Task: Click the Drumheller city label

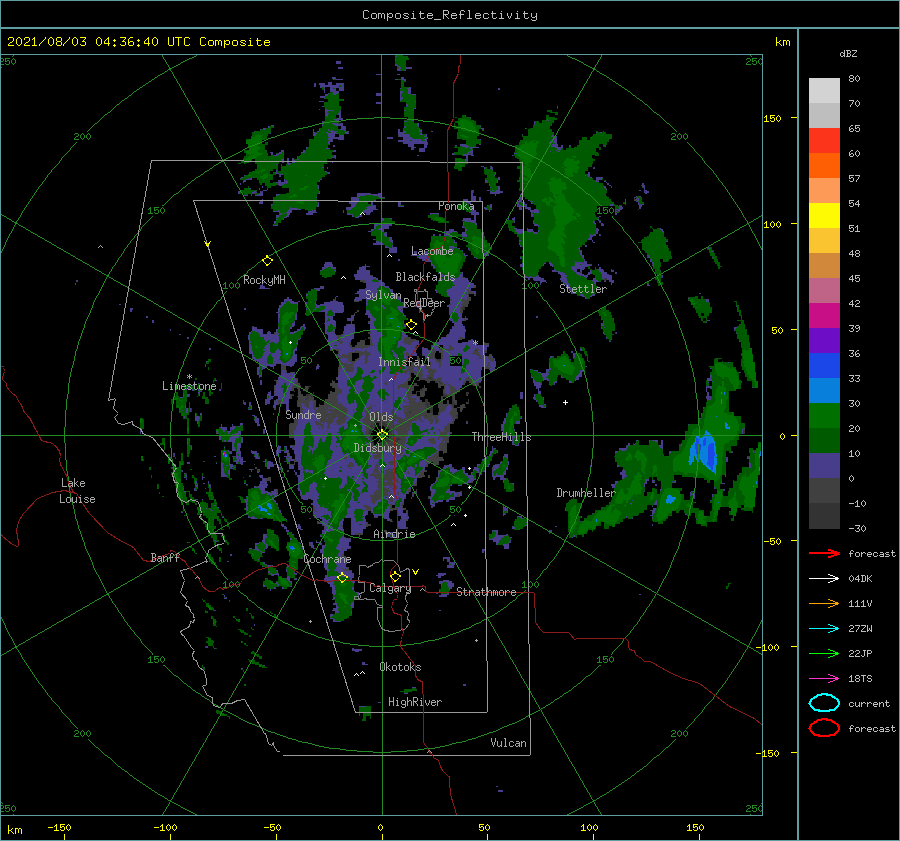Action: coord(586,493)
